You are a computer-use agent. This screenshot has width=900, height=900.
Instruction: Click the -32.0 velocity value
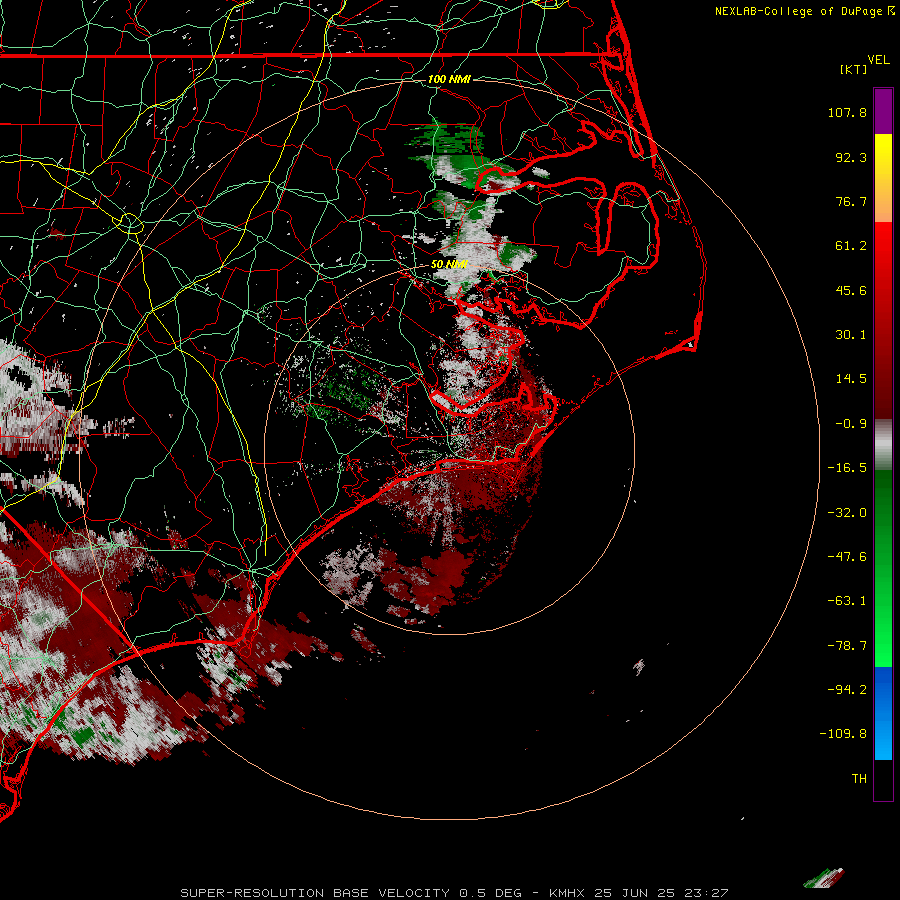point(847,513)
